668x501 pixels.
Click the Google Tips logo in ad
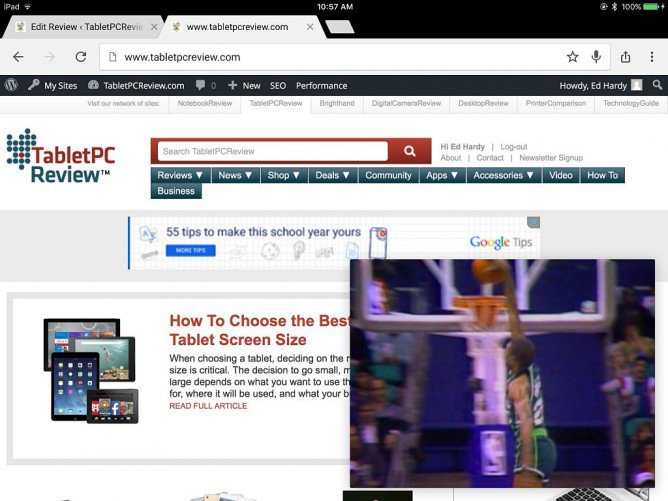[x=501, y=242]
